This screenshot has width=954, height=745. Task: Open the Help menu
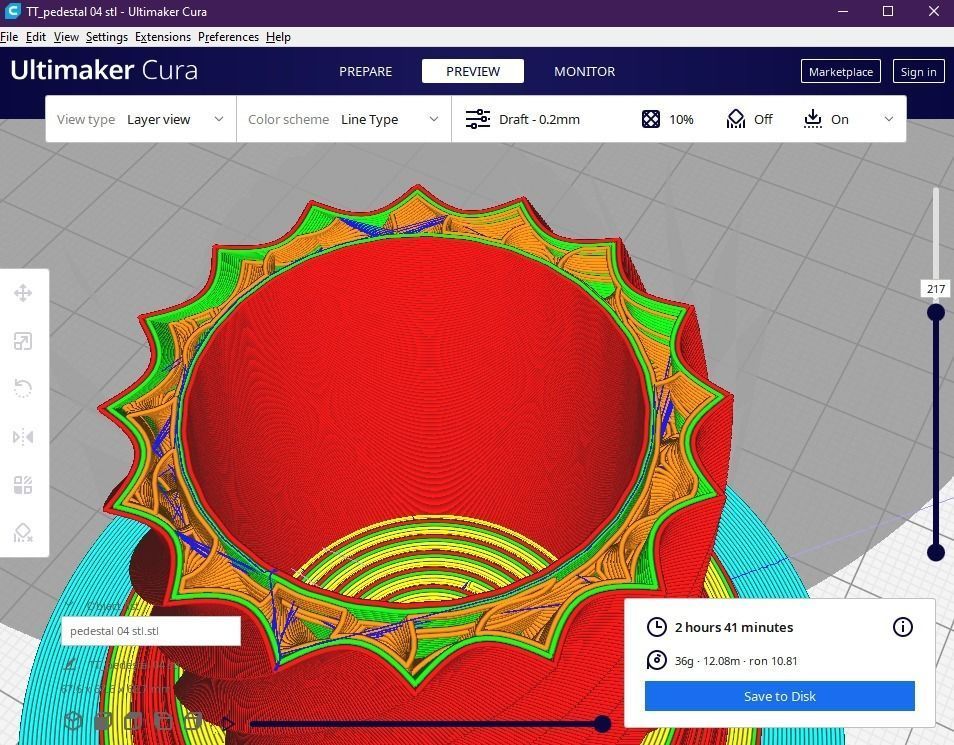[279, 37]
